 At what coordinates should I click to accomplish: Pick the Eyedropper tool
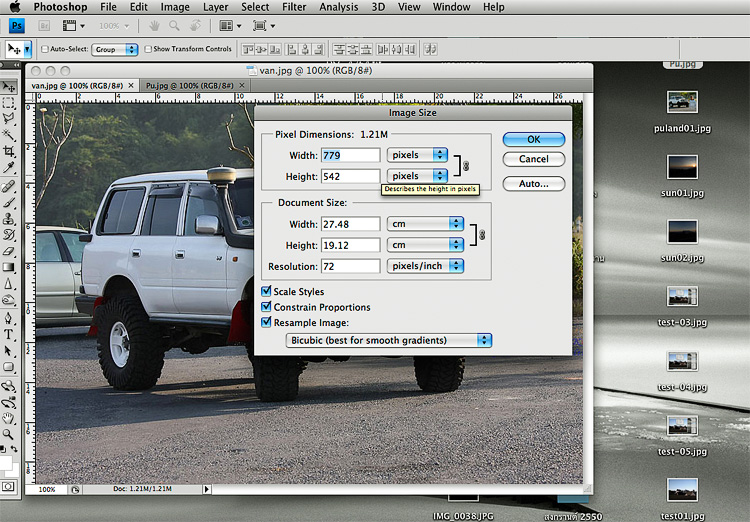click(x=9, y=167)
